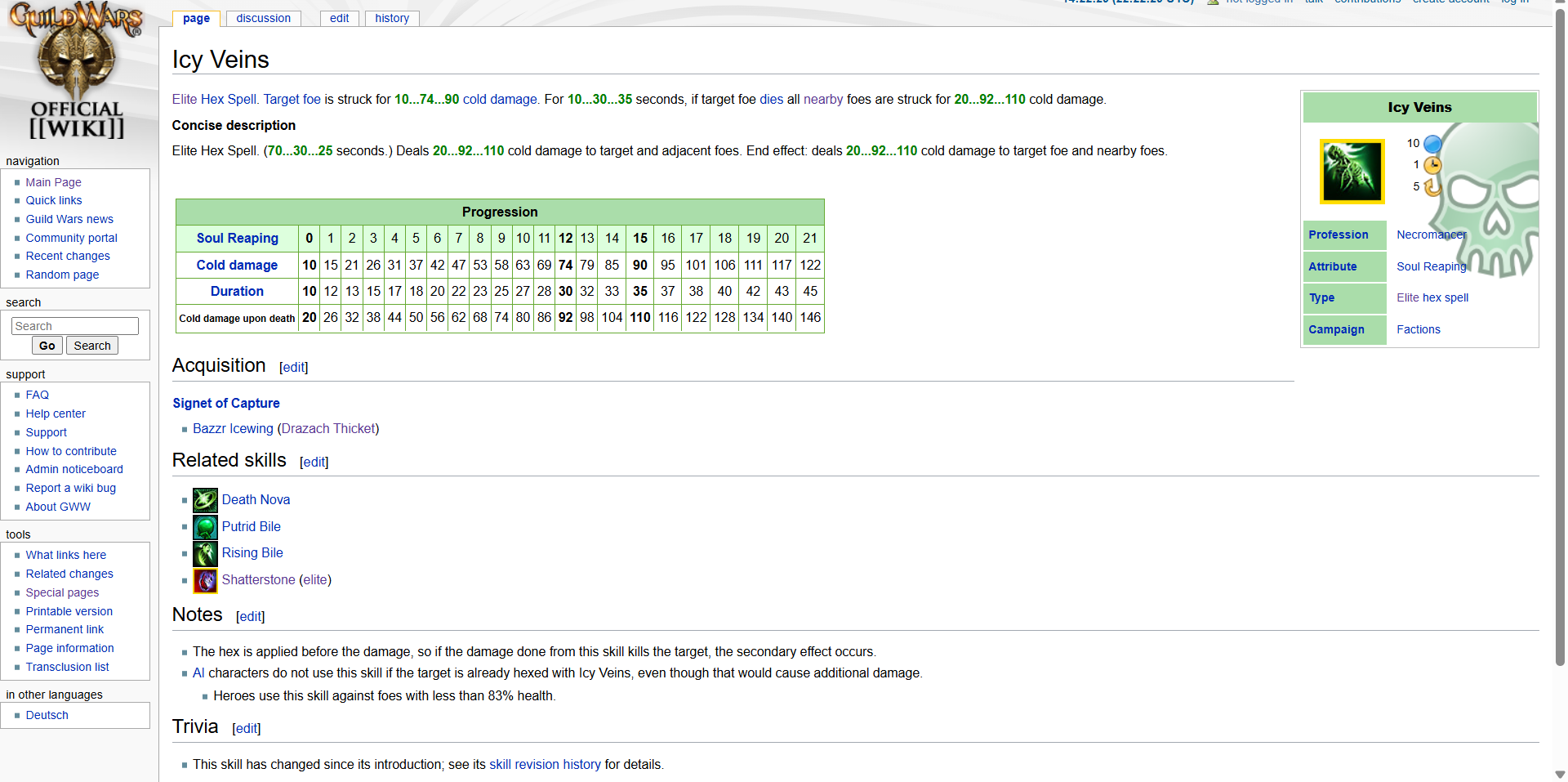
Task: Switch to Deutsch language version
Action: 47,715
